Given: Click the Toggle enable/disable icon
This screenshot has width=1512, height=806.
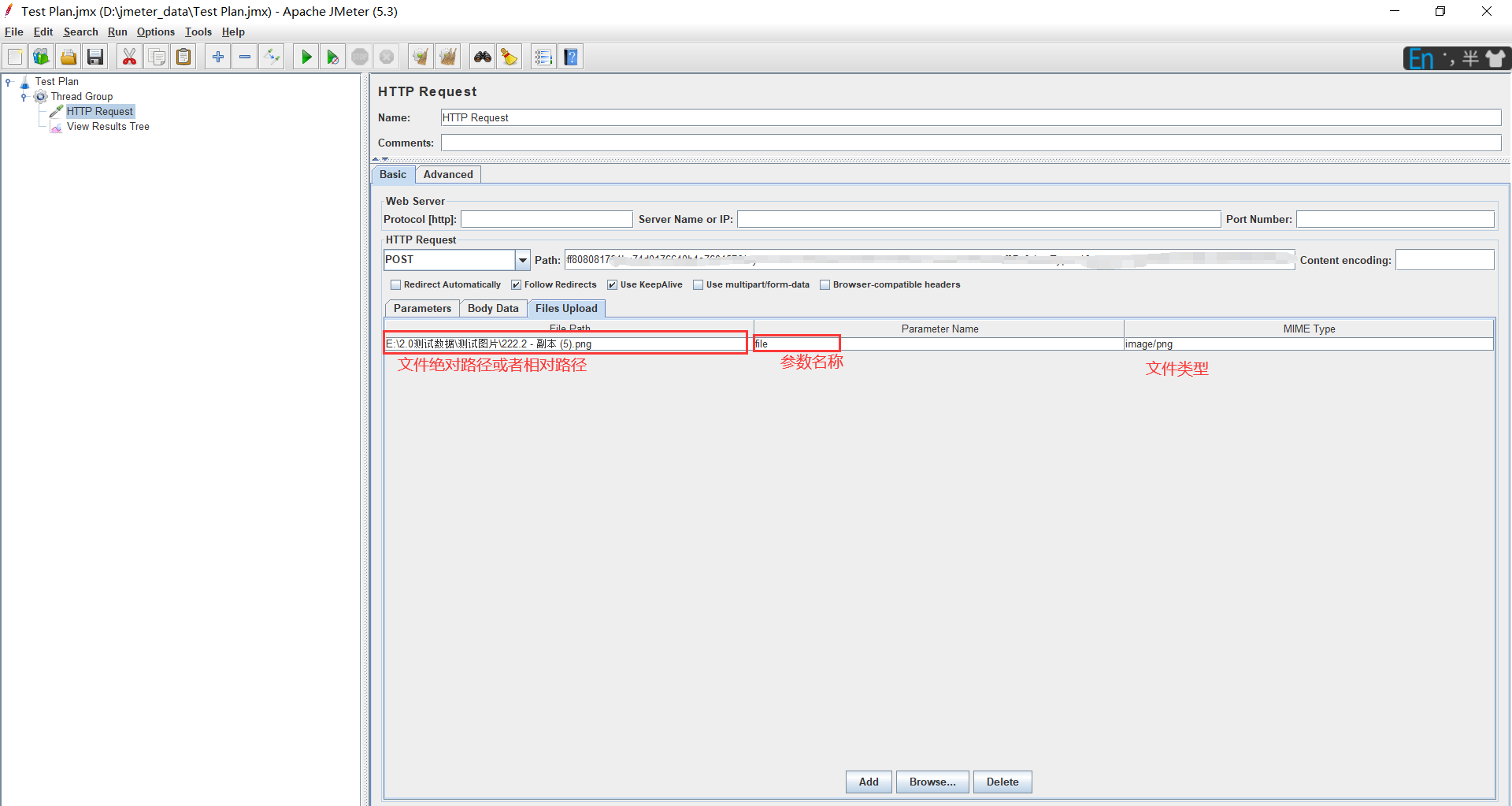Looking at the screenshot, I should click(x=272, y=57).
